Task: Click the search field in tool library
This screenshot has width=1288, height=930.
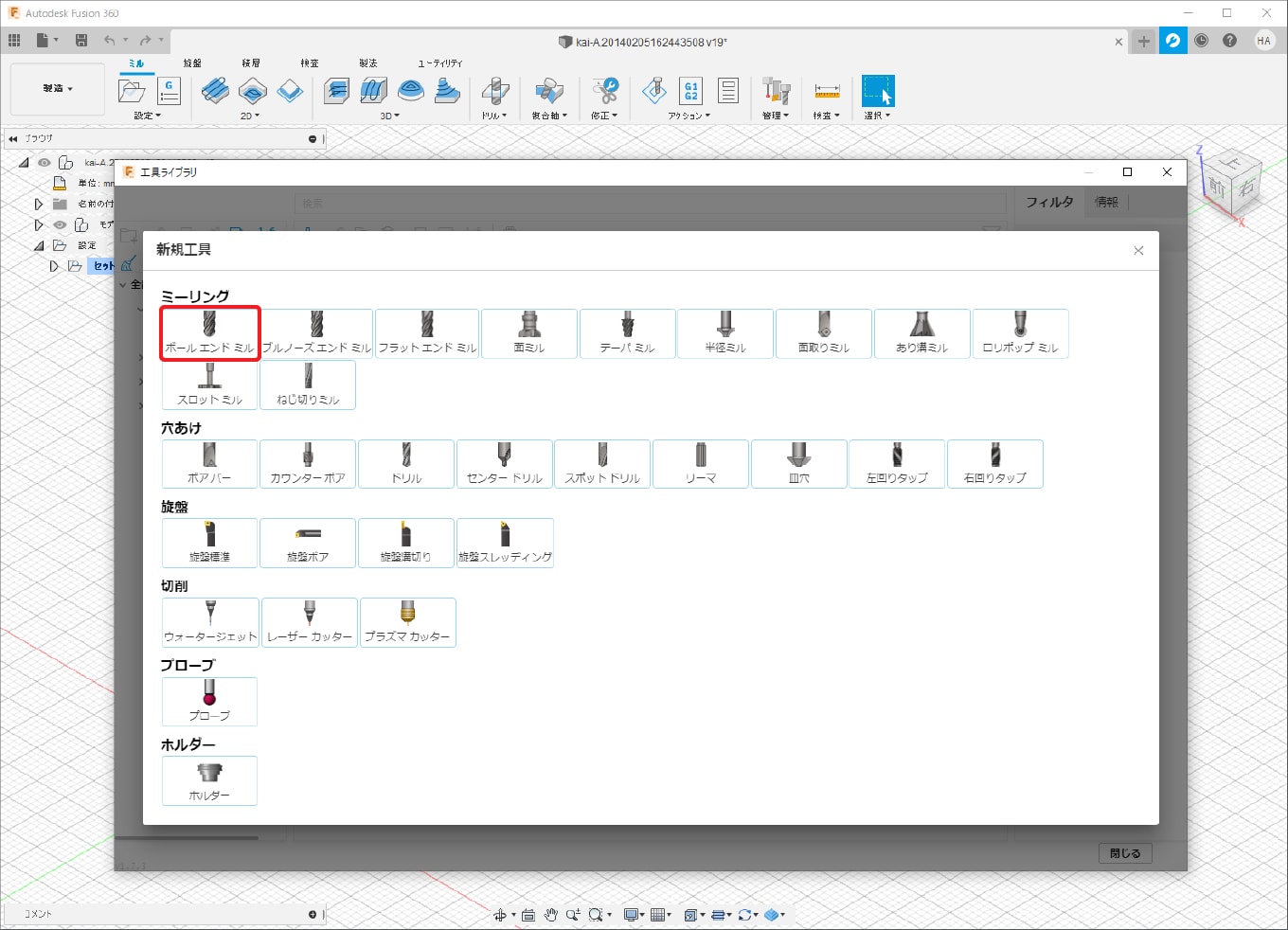Action: click(x=649, y=203)
